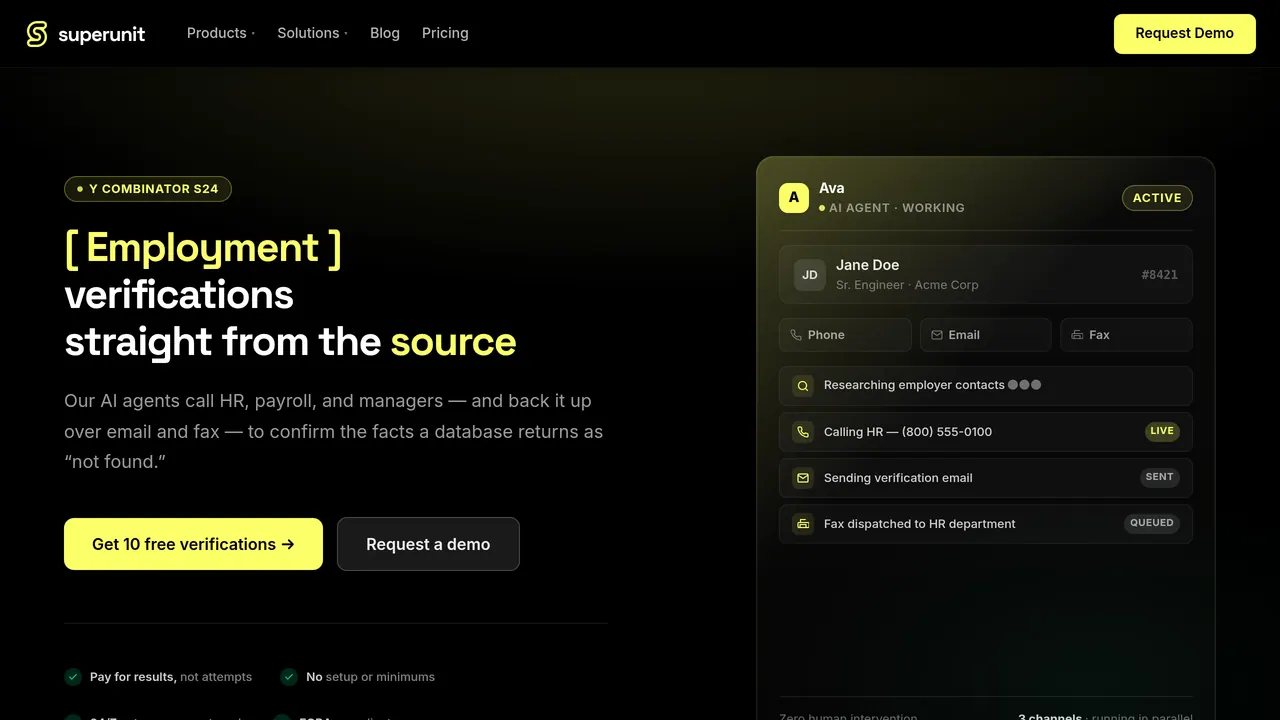The height and width of the screenshot is (720, 1280).
Task: Click the Pay for results, not attempts text
Action: click(171, 677)
